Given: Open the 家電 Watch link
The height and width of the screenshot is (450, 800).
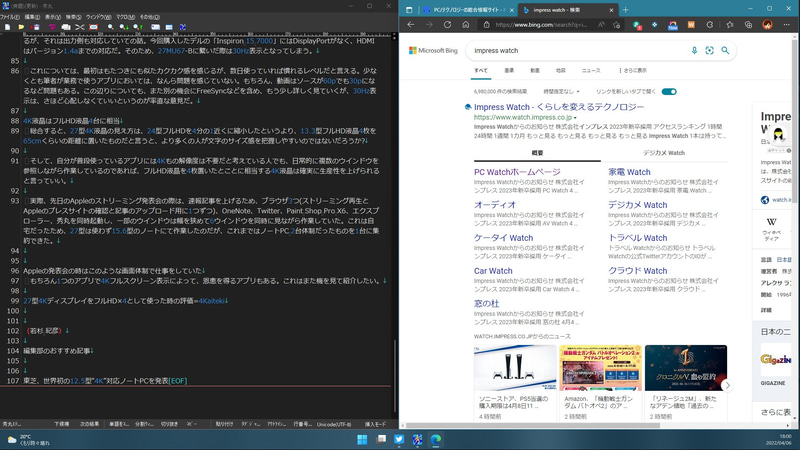Looking at the screenshot, I should pos(629,172).
